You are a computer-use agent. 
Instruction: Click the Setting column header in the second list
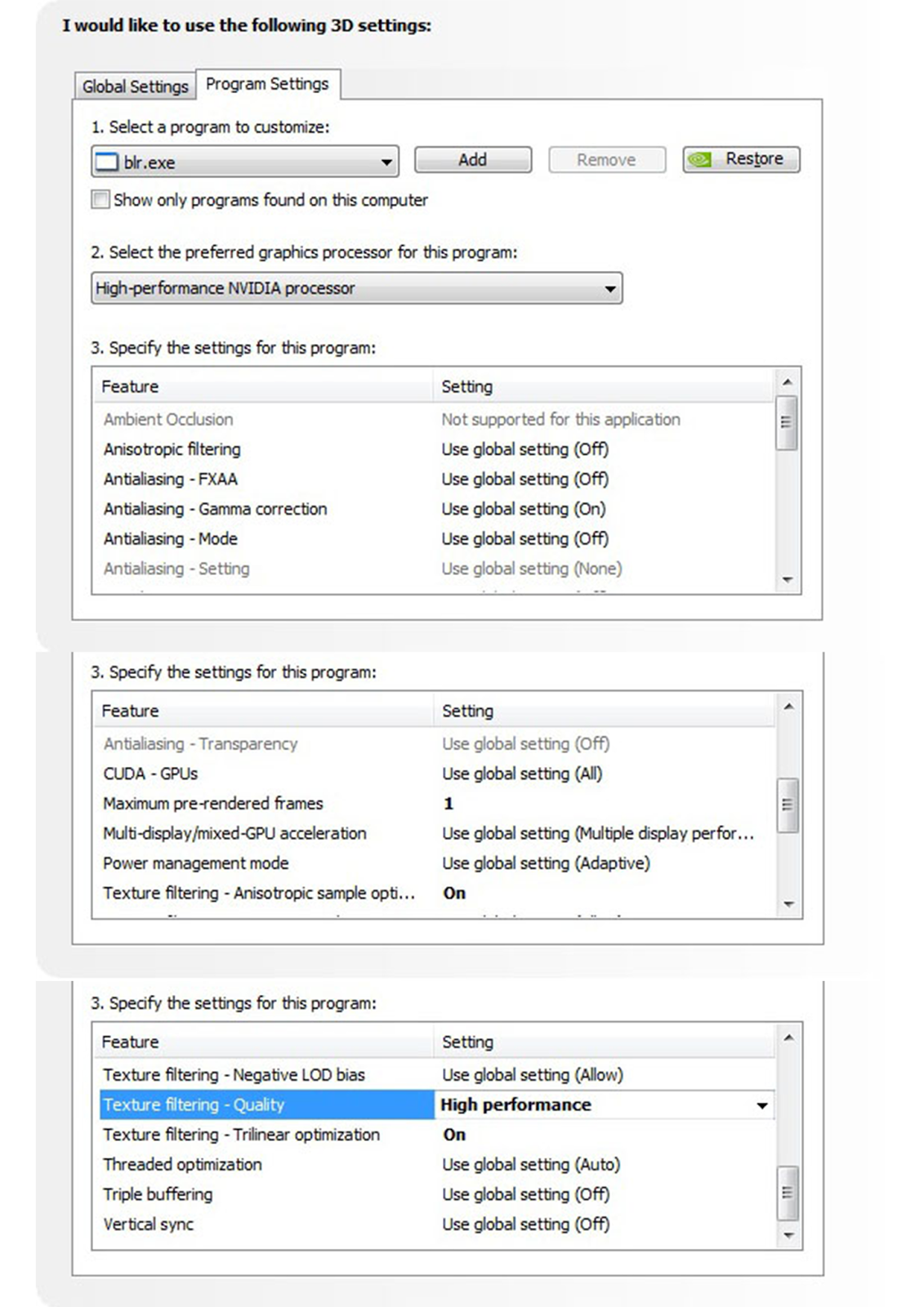click(603, 711)
